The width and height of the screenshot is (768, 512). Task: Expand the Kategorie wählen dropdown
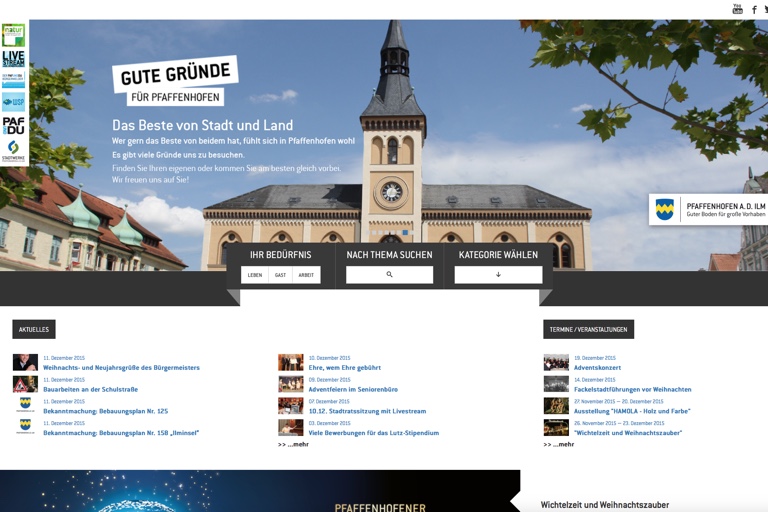click(498, 275)
